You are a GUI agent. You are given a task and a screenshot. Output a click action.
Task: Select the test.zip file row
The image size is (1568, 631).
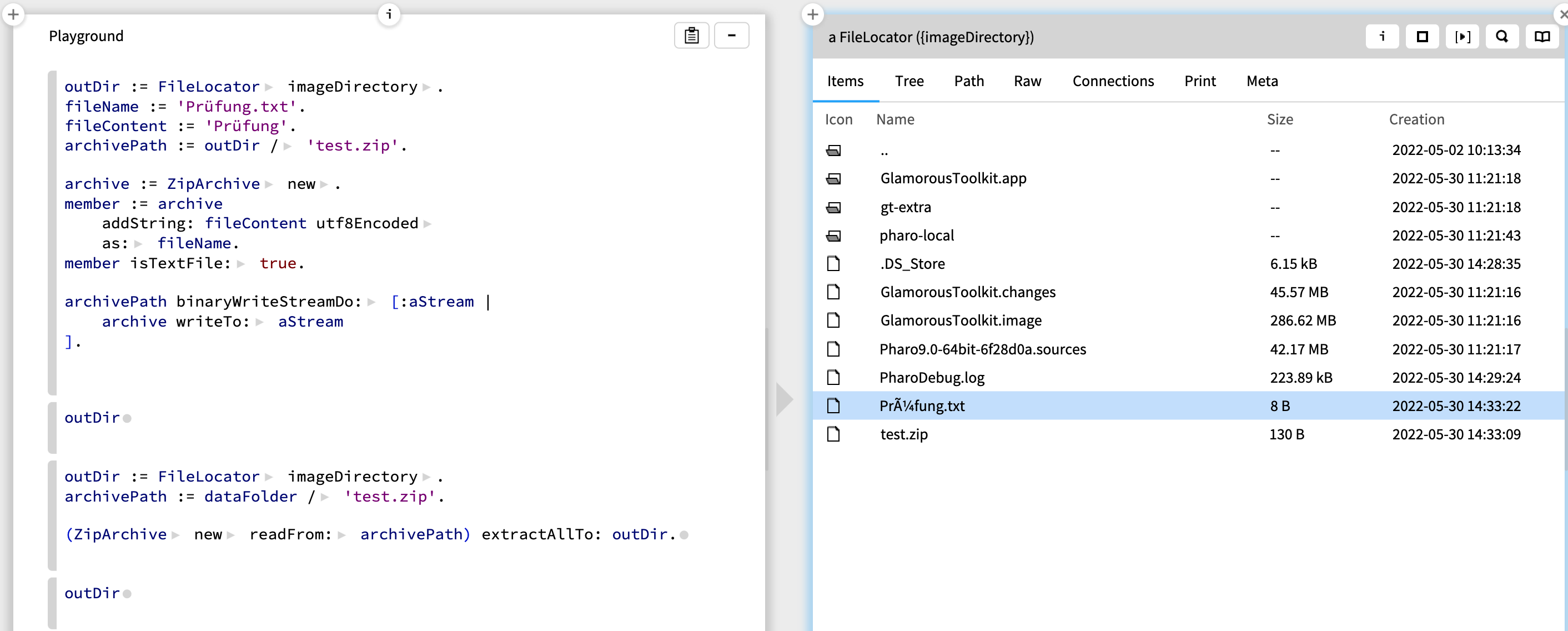pyautogui.click(x=904, y=434)
